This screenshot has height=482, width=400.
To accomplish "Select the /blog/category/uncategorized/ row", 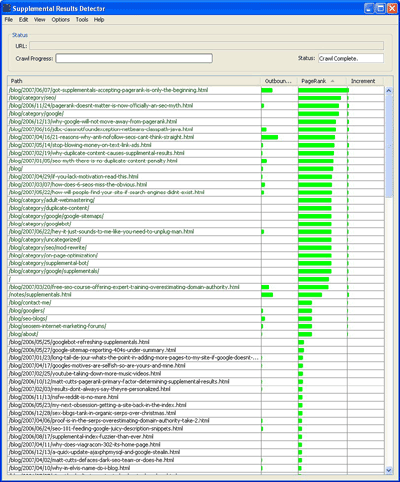I will coord(196,240).
